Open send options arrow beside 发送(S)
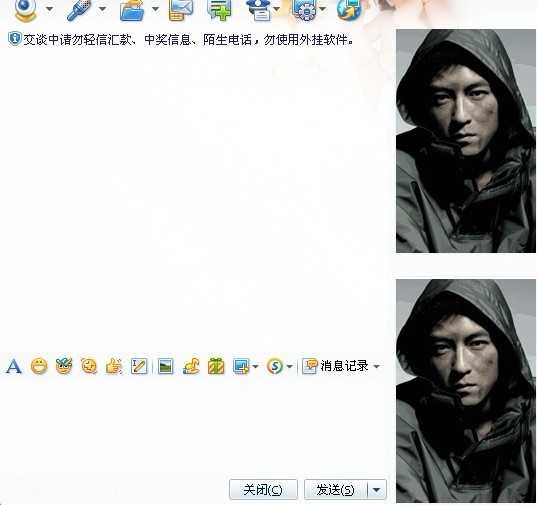This screenshot has width=537, height=505. tap(377, 490)
